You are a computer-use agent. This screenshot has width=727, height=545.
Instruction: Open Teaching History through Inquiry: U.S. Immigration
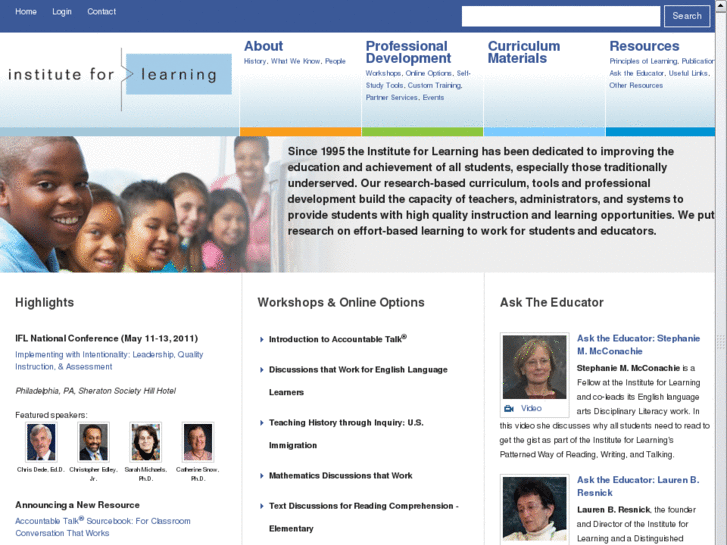coord(346,434)
